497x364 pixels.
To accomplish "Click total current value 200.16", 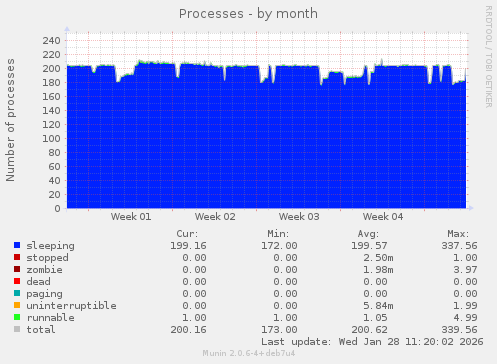I will coord(188,330).
